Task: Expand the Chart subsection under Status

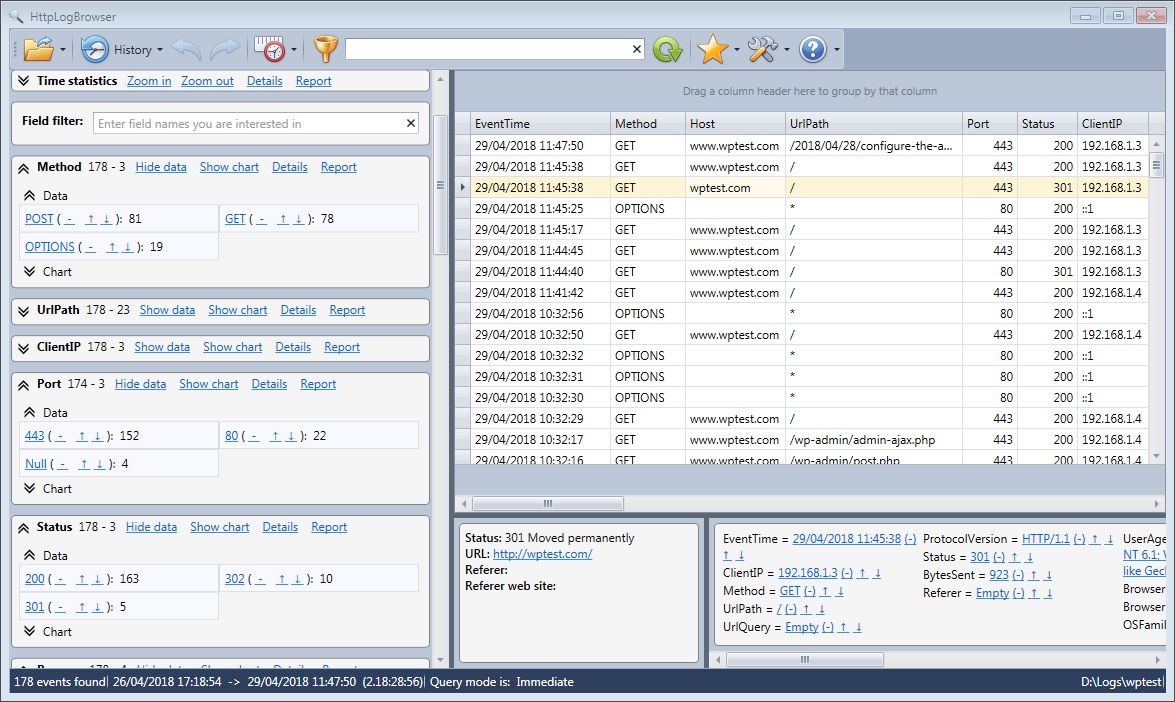Action: click(x=30, y=631)
